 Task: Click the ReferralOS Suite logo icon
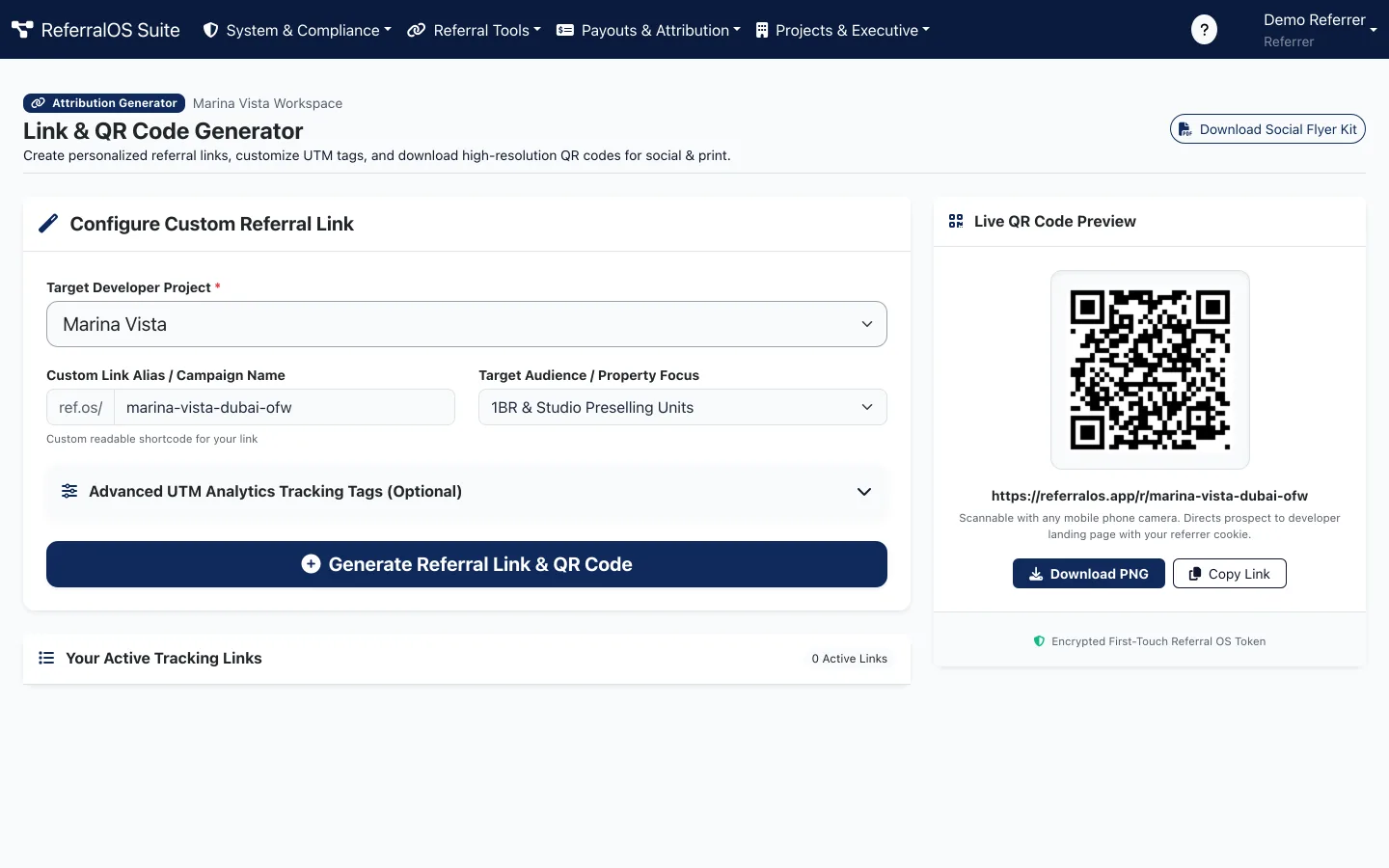coord(22,30)
